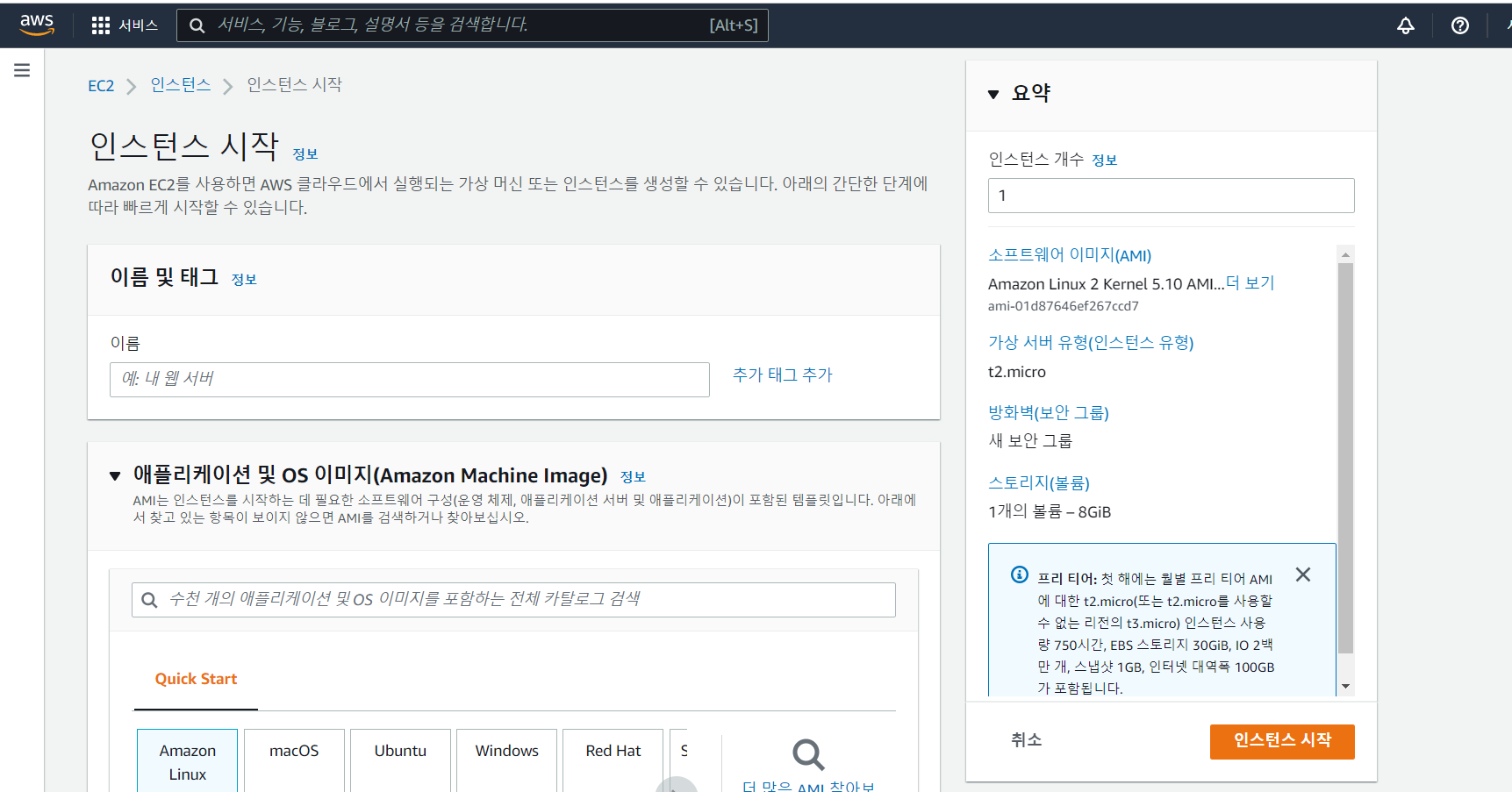Click the magnifier icon in AMI catalog search
The image size is (1512, 792).
click(149, 600)
